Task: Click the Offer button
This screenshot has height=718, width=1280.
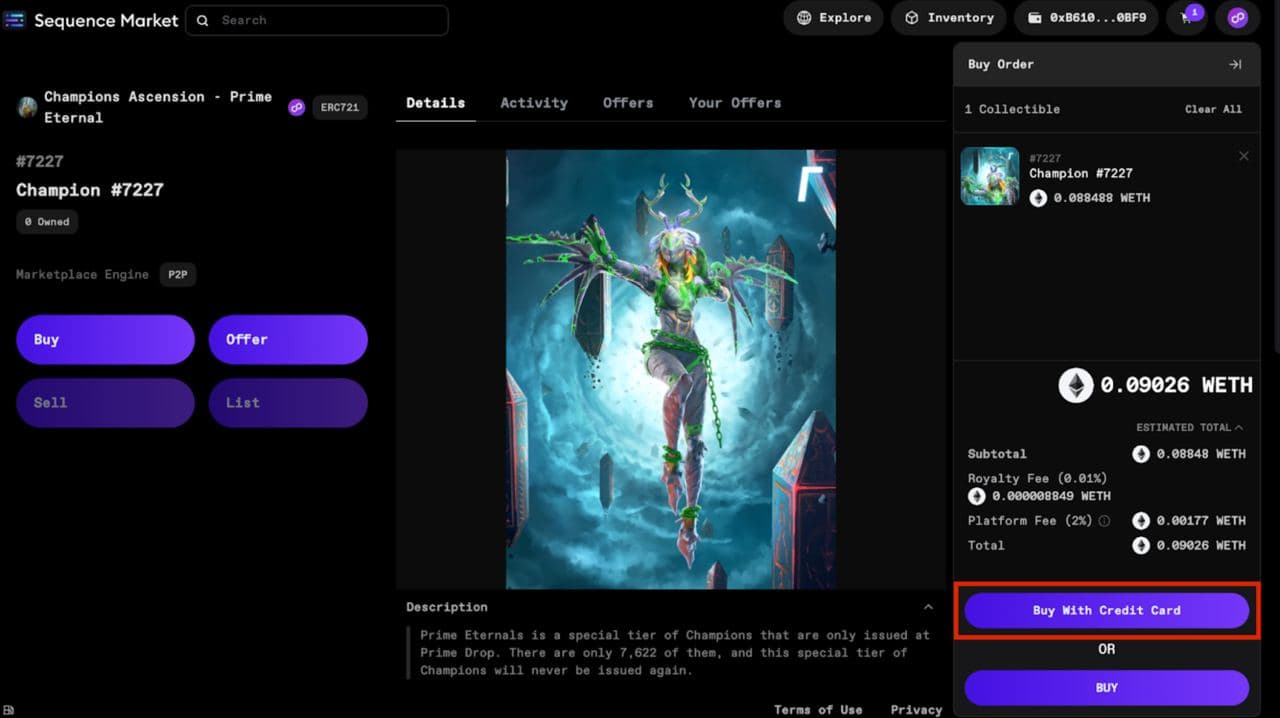Action: pos(288,339)
